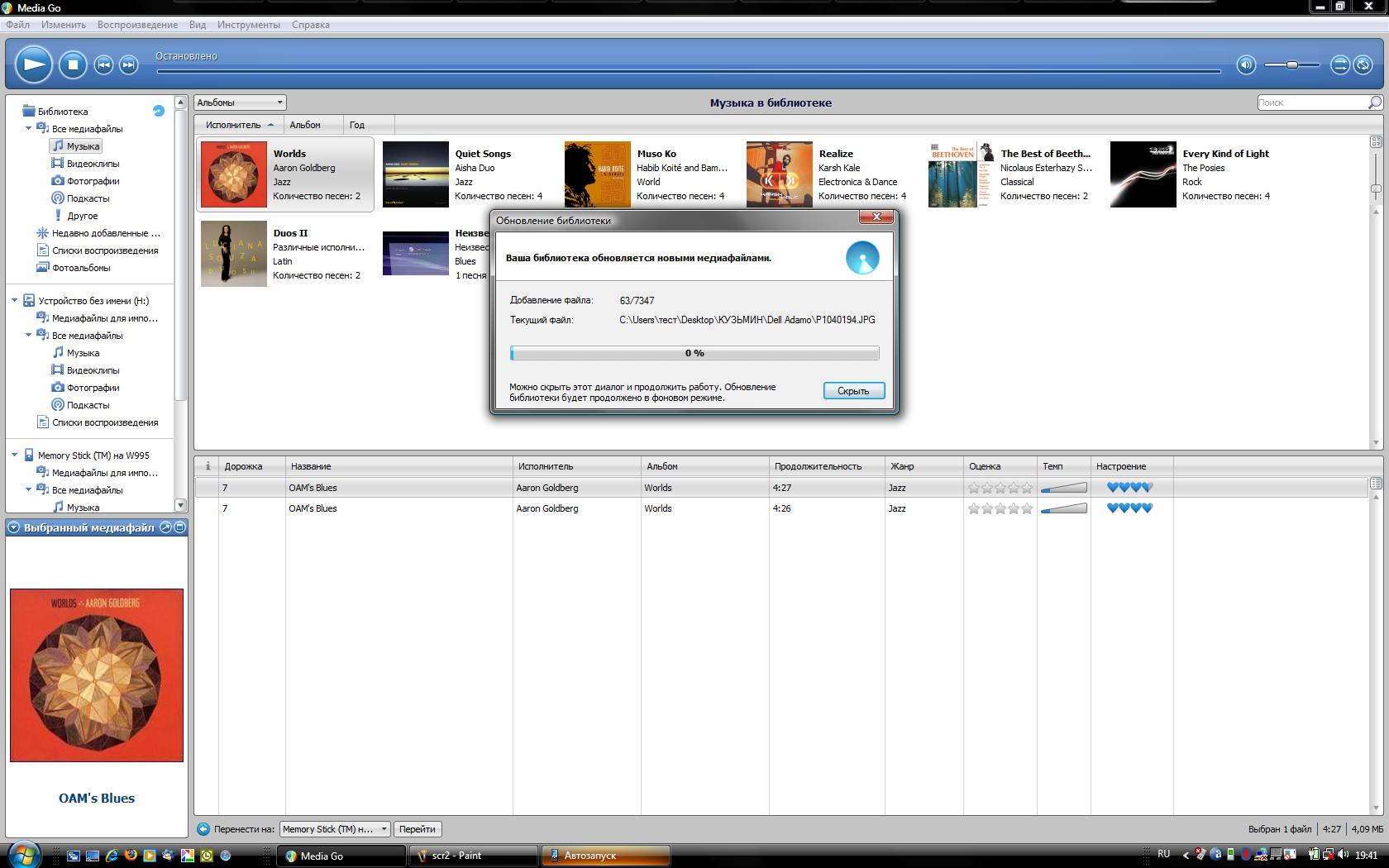Select Quiet Songs album thumbnail
Viewport: 1389px width, 868px height.
416,174
